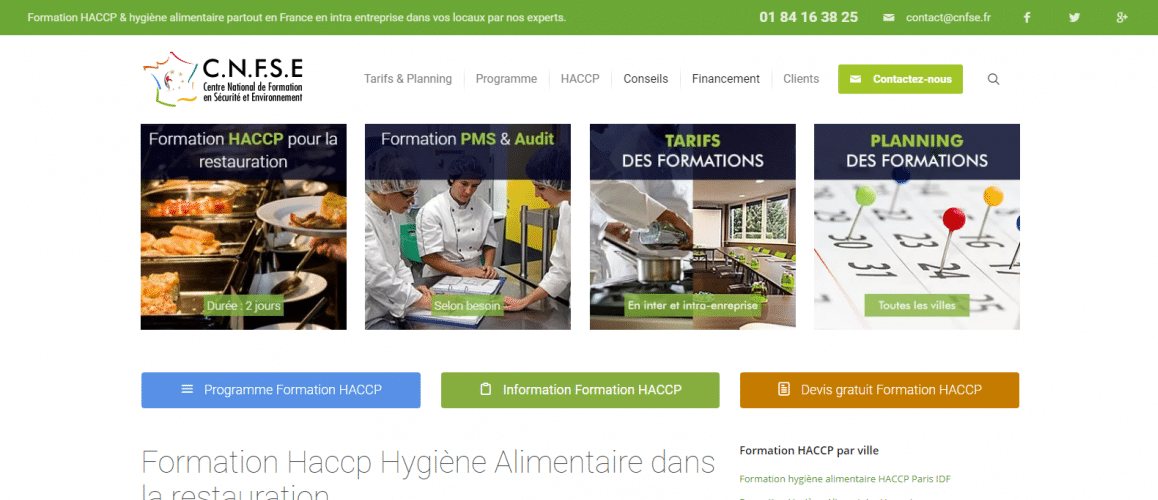1158x500 pixels.
Task: Click the clipboard icon on Information button
Action: coord(485,389)
